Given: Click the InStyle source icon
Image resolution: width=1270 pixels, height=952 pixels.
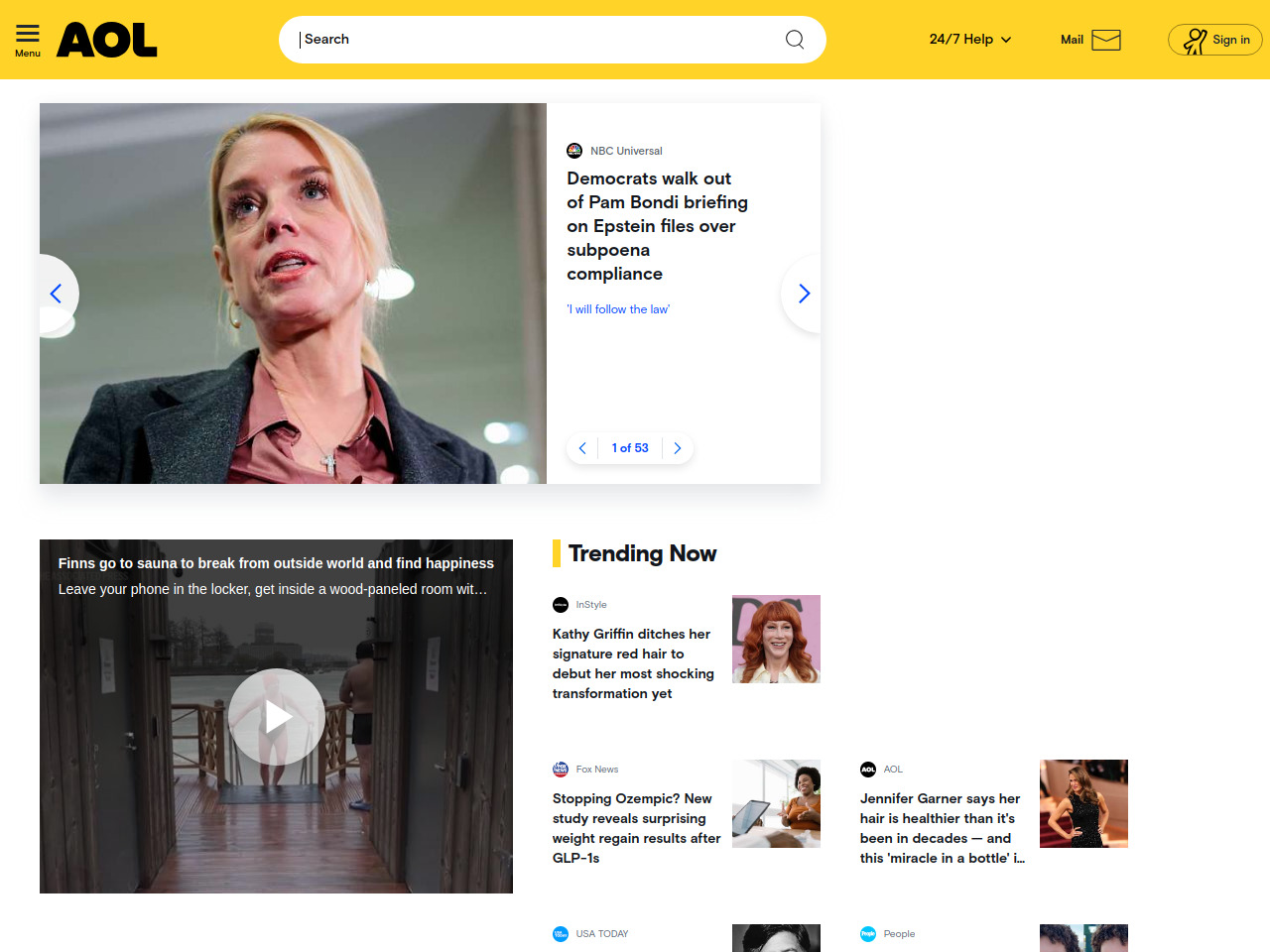Looking at the screenshot, I should point(561,605).
